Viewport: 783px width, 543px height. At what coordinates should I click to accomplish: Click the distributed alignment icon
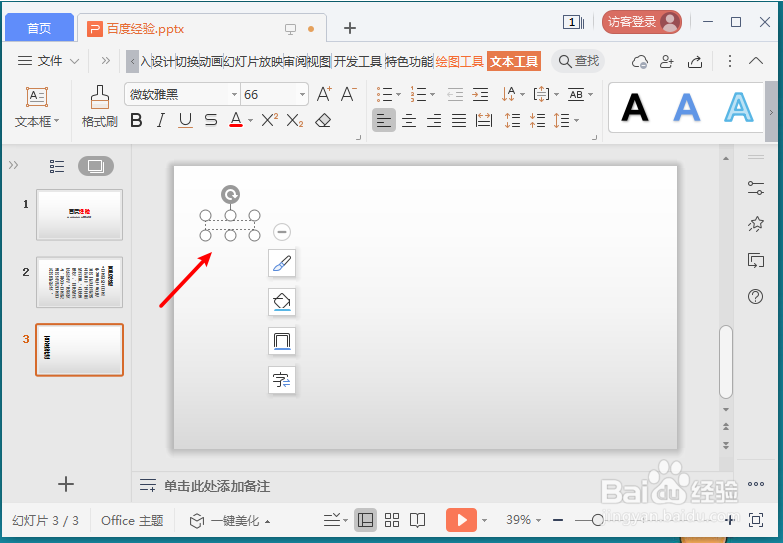484,120
